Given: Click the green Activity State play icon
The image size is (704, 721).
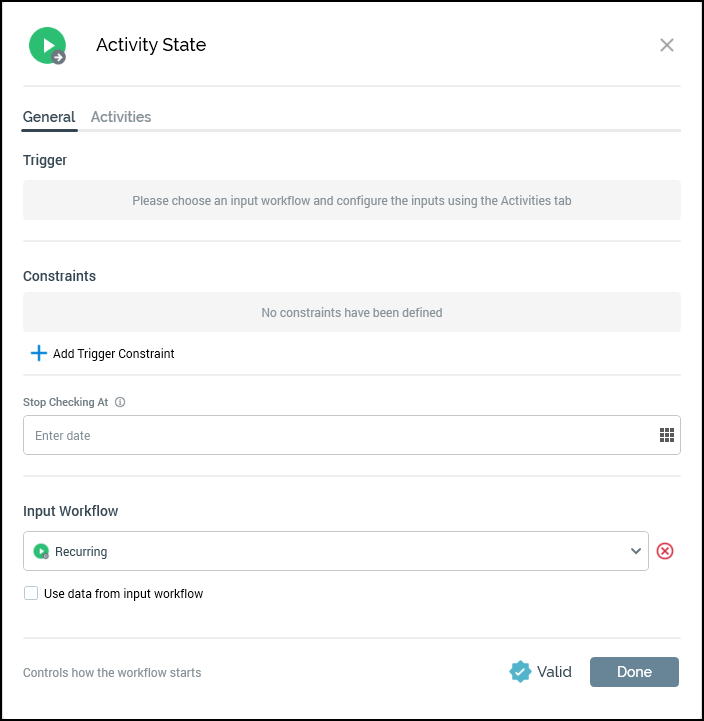Looking at the screenshot, I should [x=47, y=46].
